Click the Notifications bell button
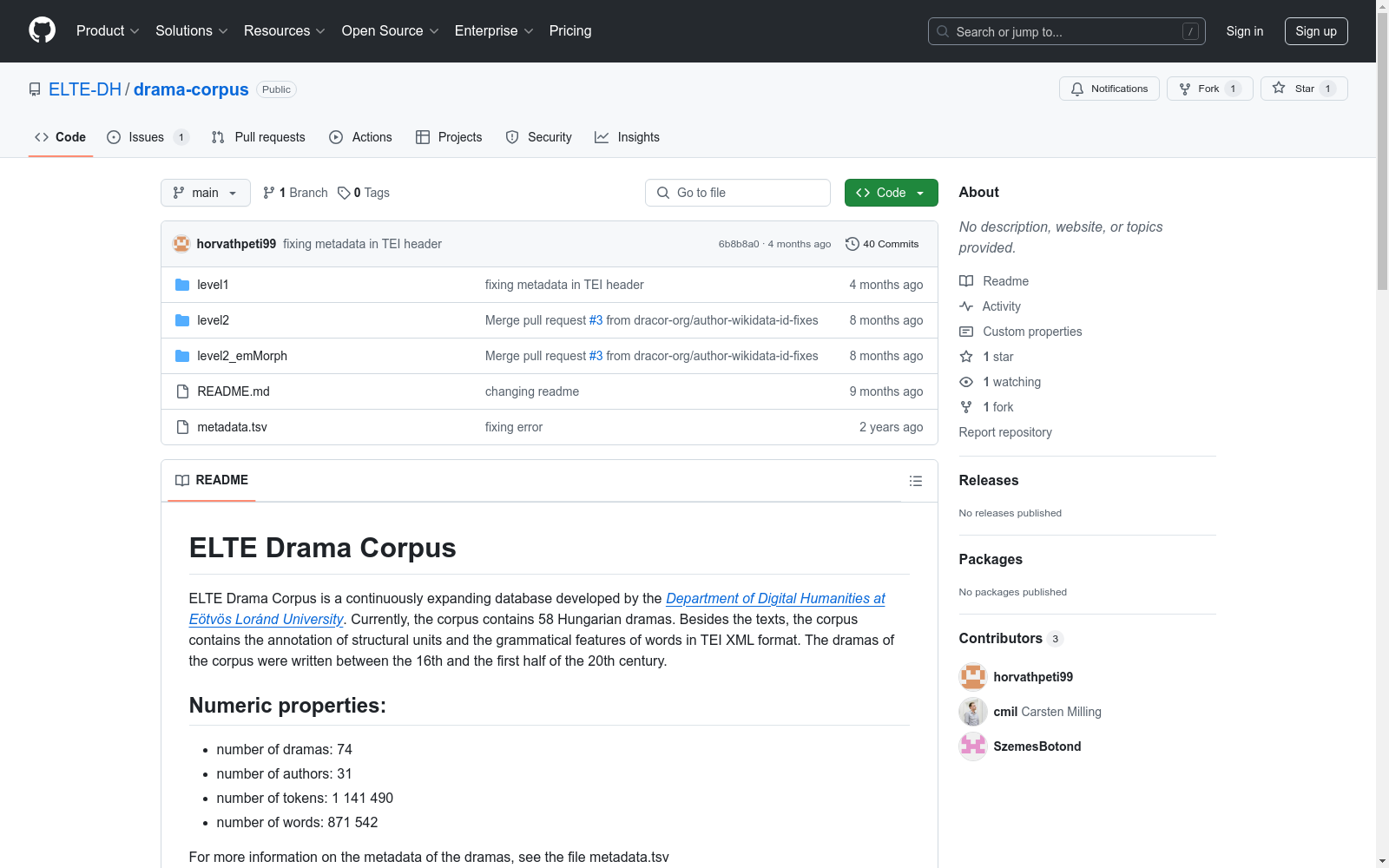The width and height of the screenshot is (1389, 868). (x=1109, y=89)
